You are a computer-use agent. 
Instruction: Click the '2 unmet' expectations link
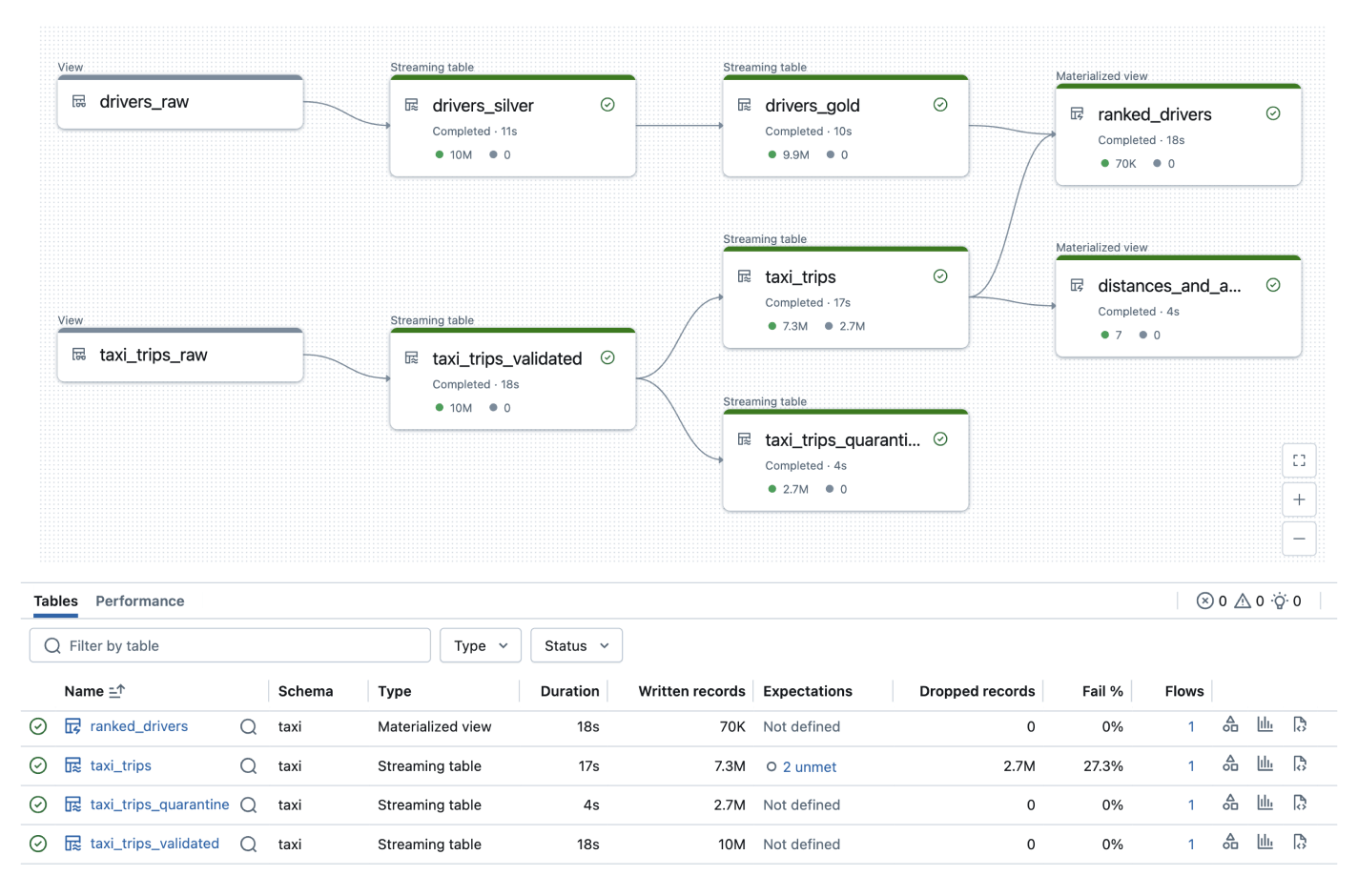(809, 766)
